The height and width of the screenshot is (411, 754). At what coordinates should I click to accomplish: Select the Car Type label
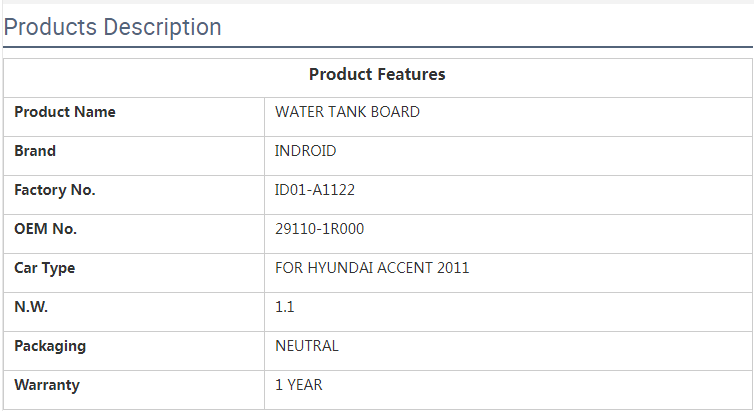pyautogui.click(x=45, y=268)
